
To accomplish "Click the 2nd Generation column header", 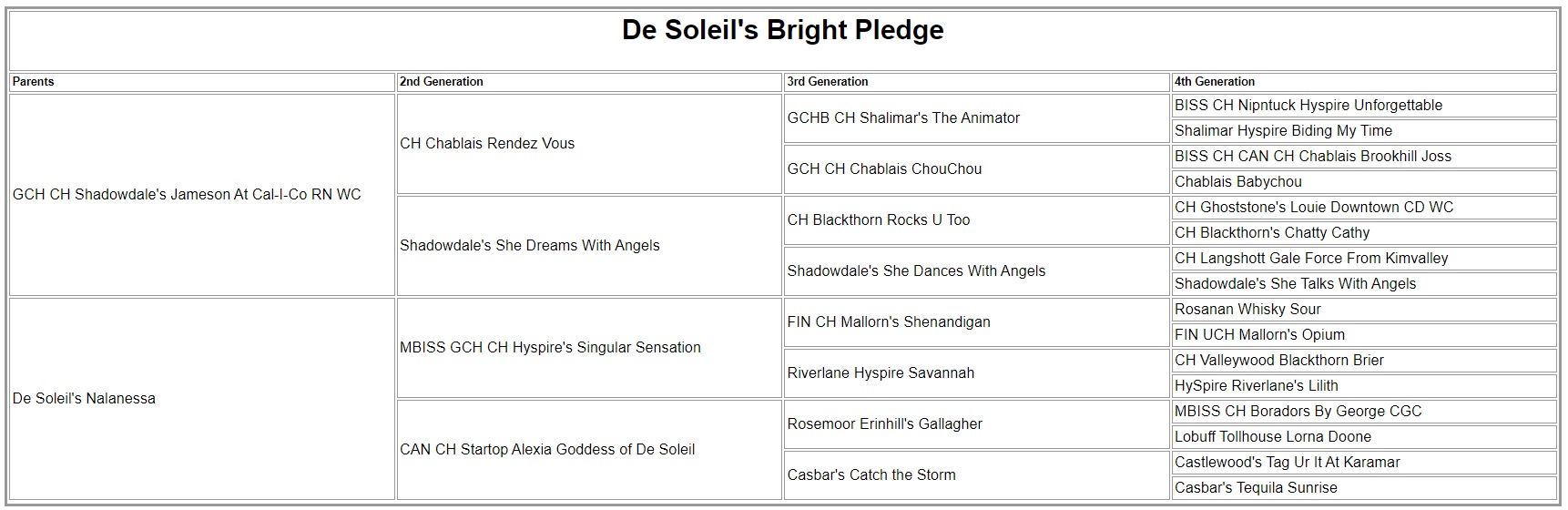I will tap(442, 82).
